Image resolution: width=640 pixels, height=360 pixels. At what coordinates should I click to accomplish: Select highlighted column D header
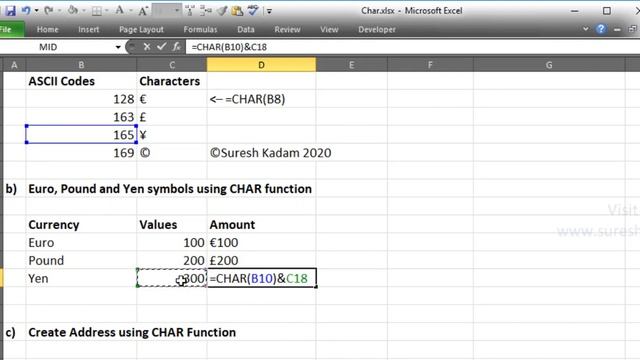pos(261,65)
